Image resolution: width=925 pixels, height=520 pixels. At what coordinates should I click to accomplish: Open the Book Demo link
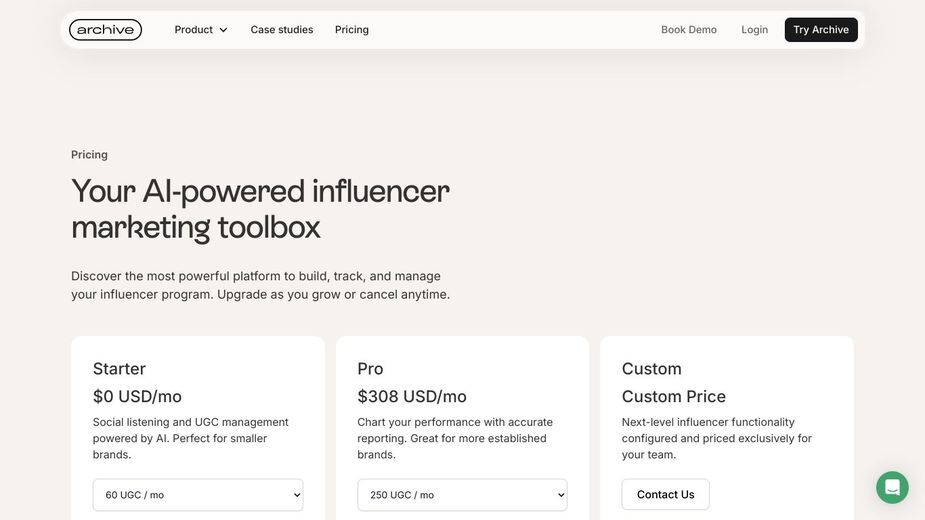pyautogui.click(x=688, y=30)
